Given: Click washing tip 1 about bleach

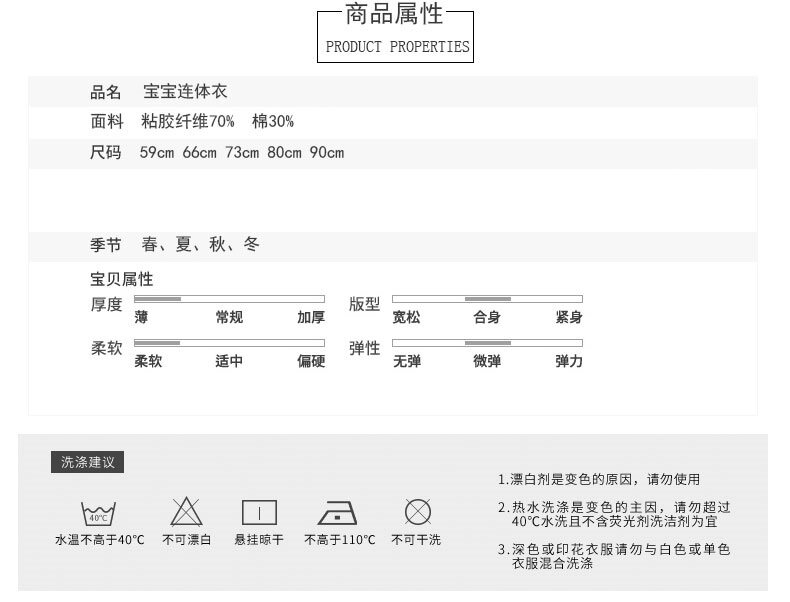Looking at the screenshot, I should pos(599,479).
